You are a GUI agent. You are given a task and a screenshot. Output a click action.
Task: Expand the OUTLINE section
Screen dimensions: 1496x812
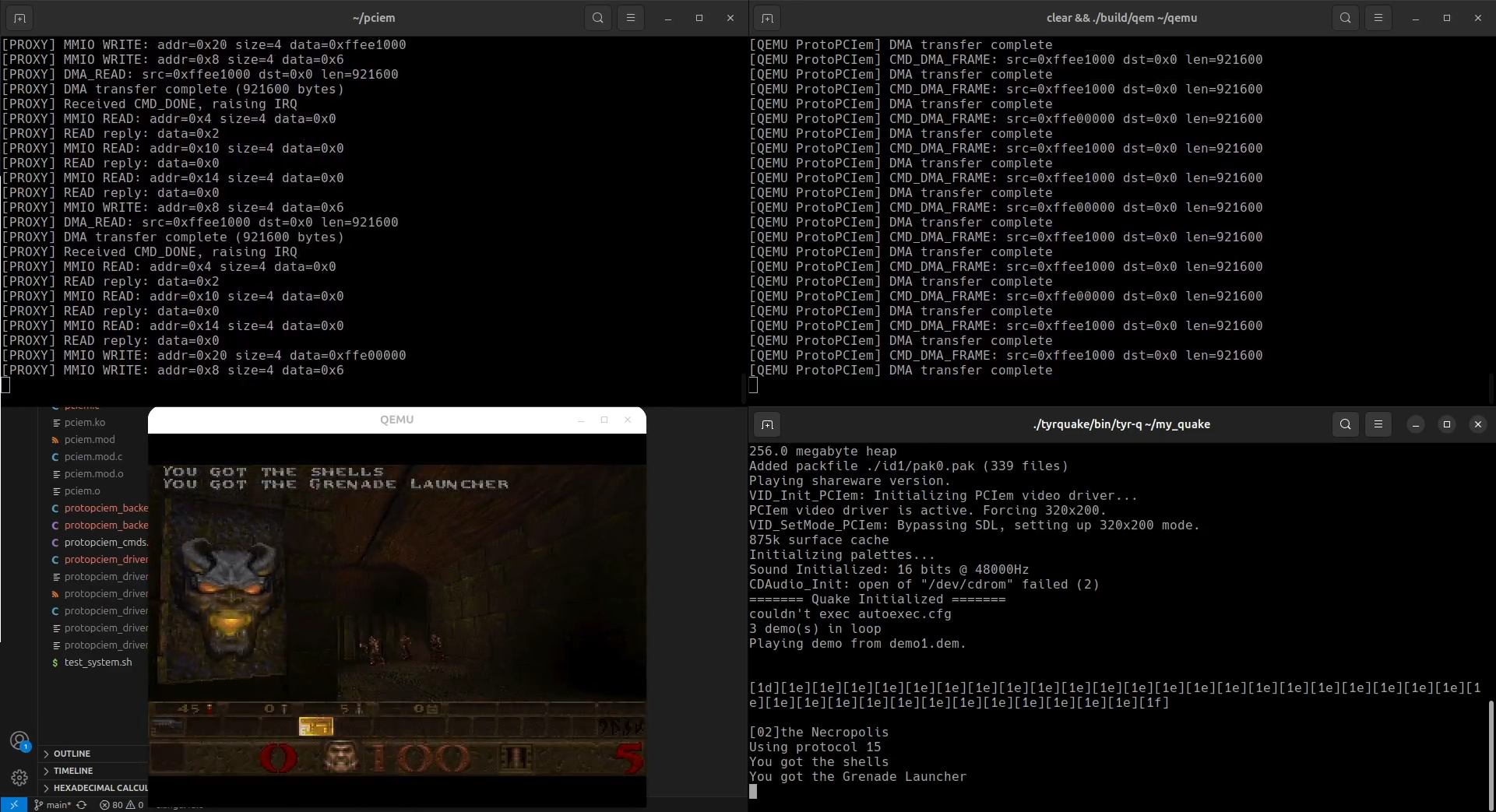pos(72,754)
